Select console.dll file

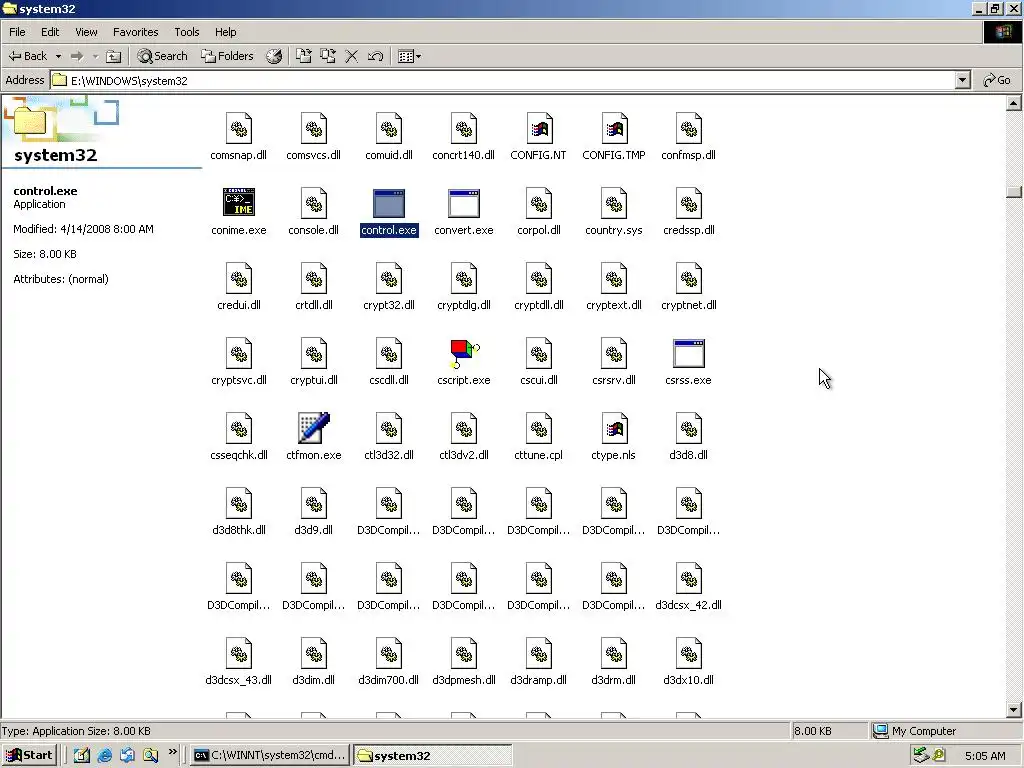coord(313,212)
